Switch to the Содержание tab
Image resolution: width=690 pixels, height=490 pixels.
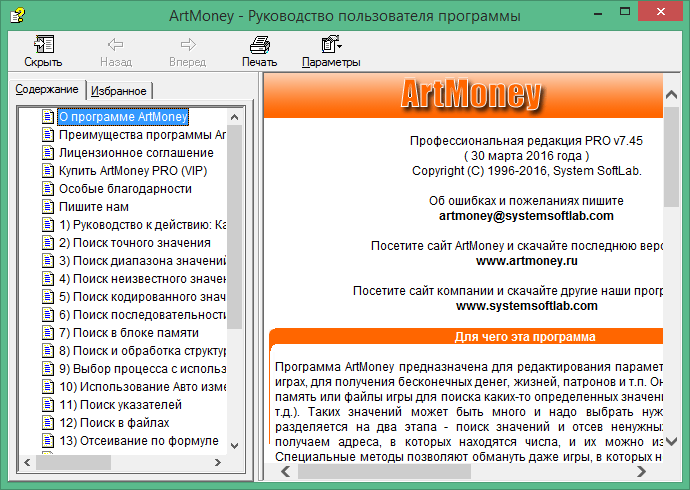pyautogui.click(x=47, y=89)
